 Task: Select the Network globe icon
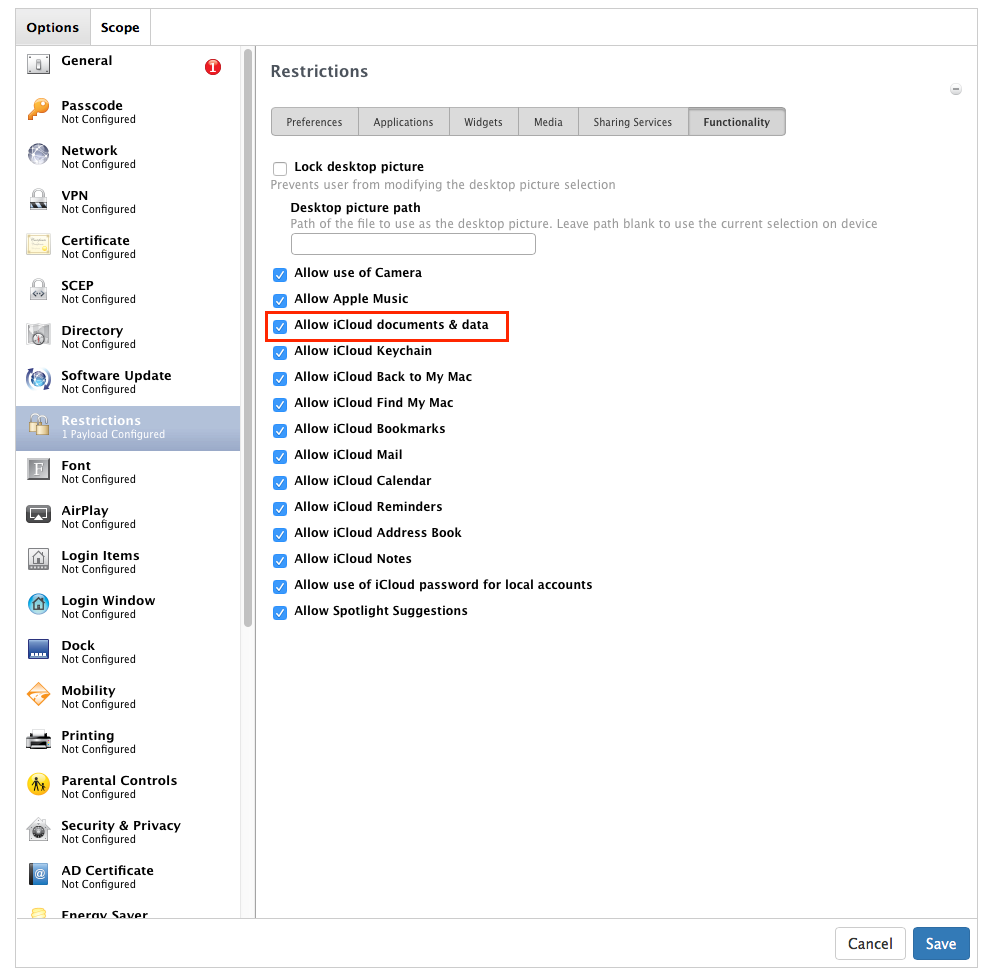(x=38, y=155)
